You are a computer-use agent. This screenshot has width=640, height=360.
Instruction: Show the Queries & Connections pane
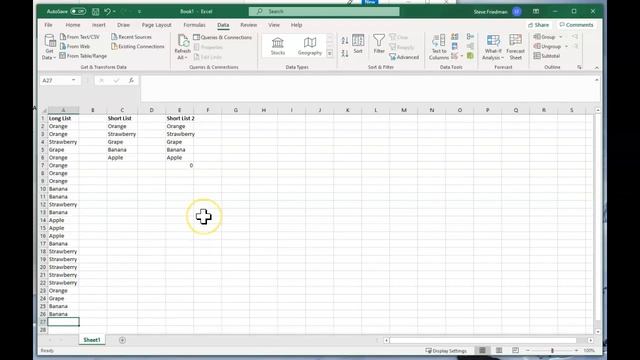coord(223,37)
